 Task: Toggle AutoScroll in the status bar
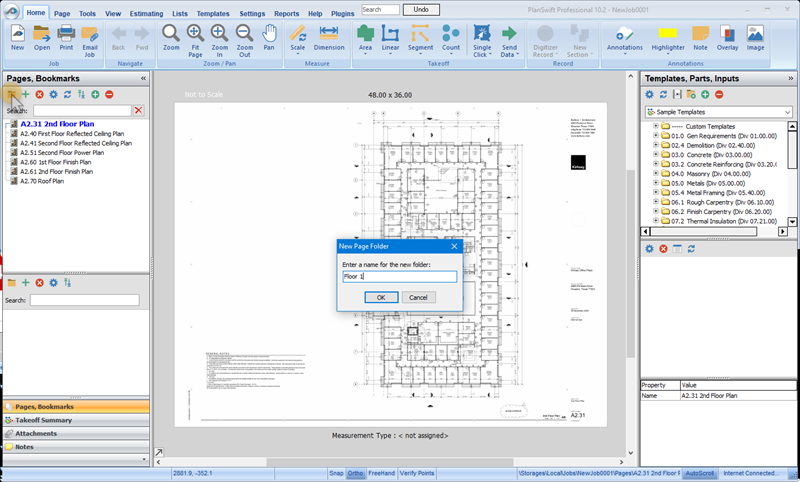699,473
